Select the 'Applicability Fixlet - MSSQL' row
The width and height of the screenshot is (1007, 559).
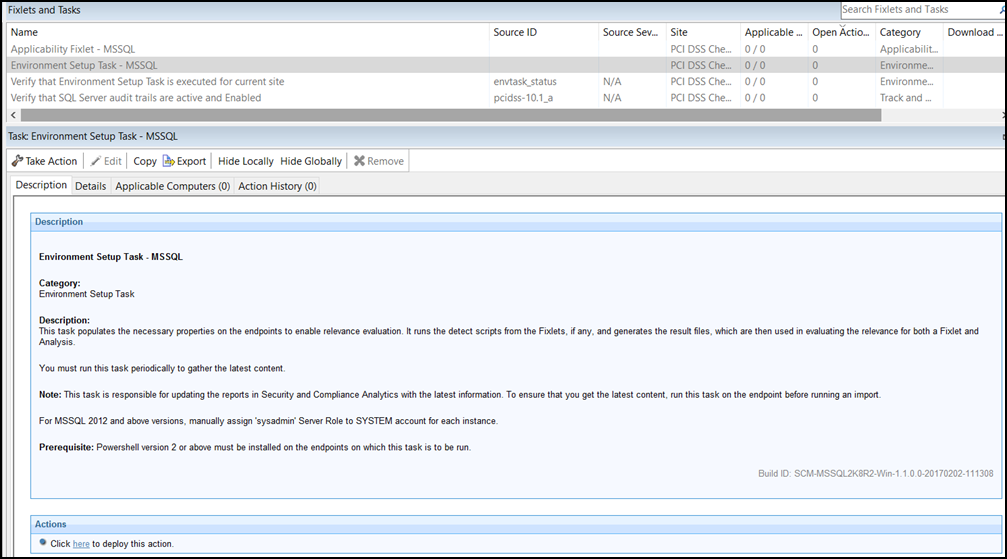[x=505, y=49]
